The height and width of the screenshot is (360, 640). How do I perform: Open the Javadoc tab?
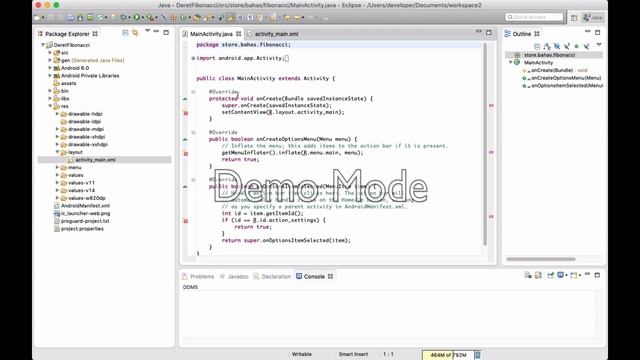point(234,277)
